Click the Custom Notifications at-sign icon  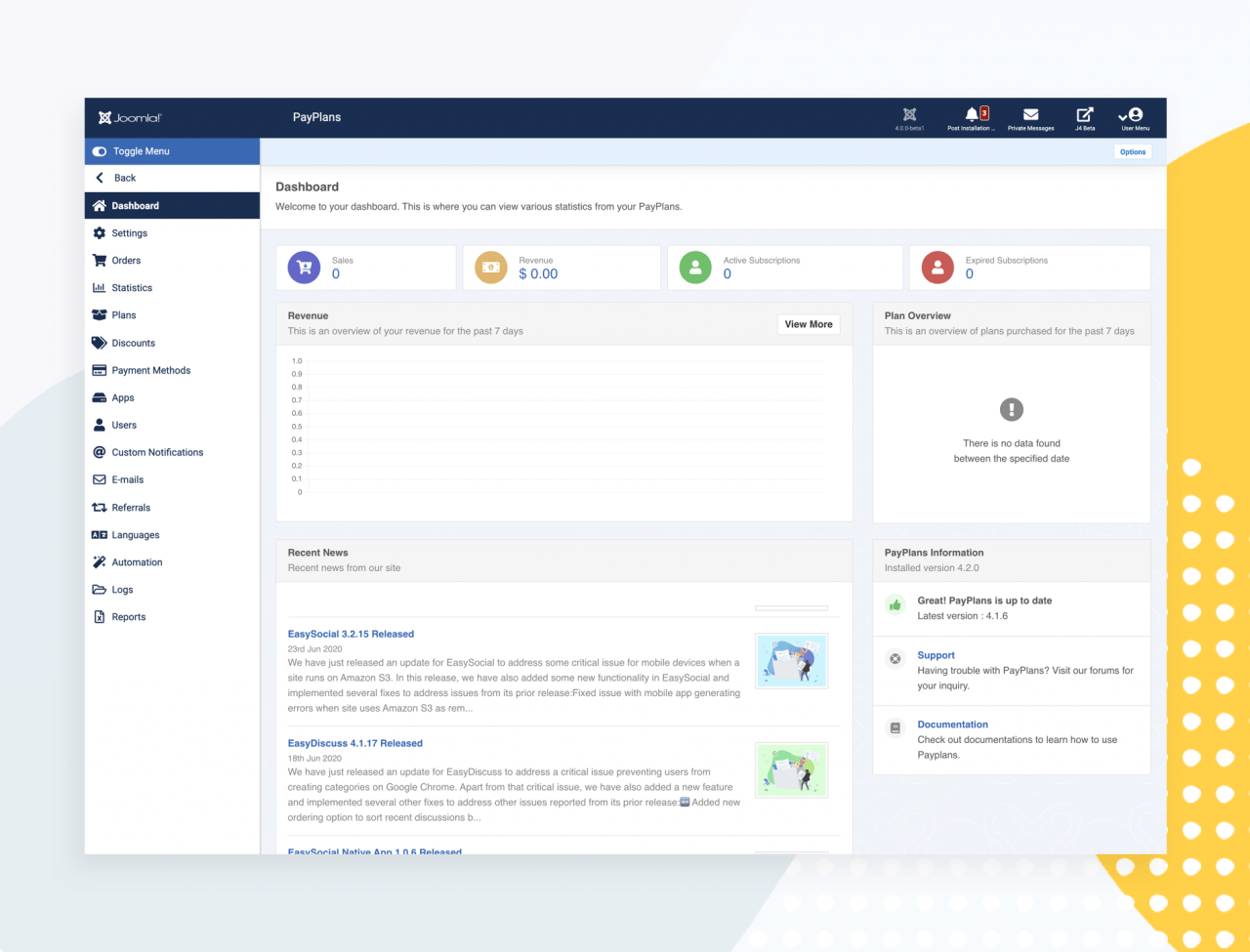pyautogui.click(x=99, y=452)
